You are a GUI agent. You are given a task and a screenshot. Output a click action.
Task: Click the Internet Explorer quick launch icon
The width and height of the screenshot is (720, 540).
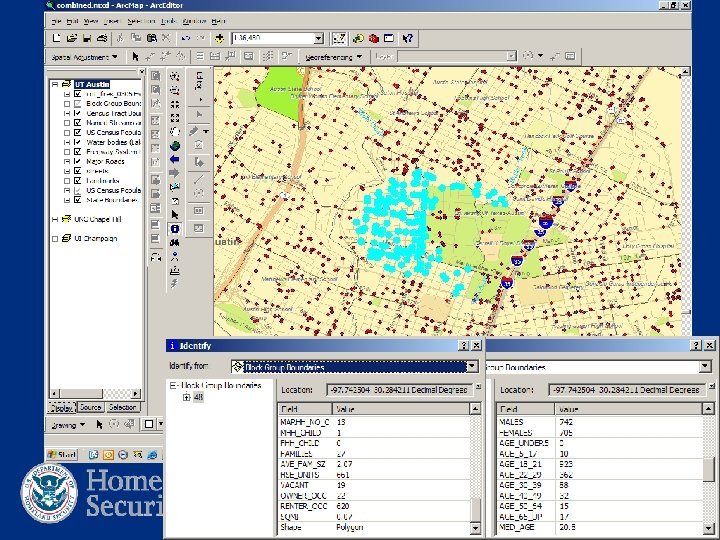[x=152, y=455]
